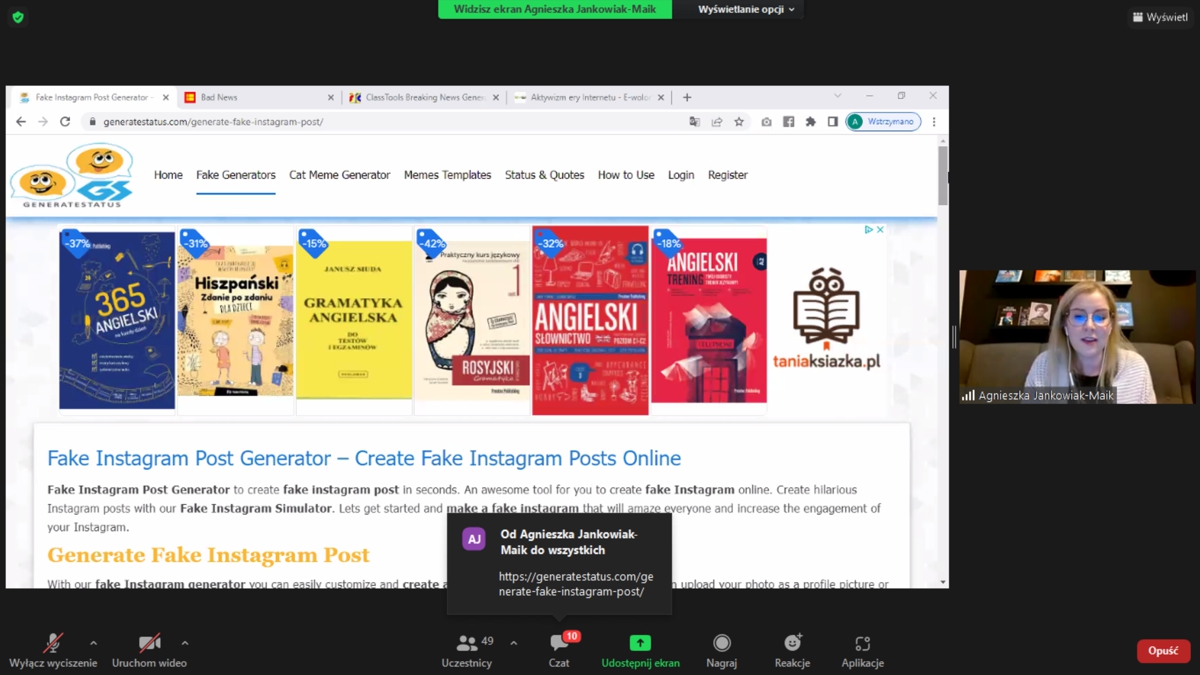Image resolution: width=1200 pixels, height=675 pixels.
Task: Open the Wstrzymano profile chip
Action: [883, 122]
